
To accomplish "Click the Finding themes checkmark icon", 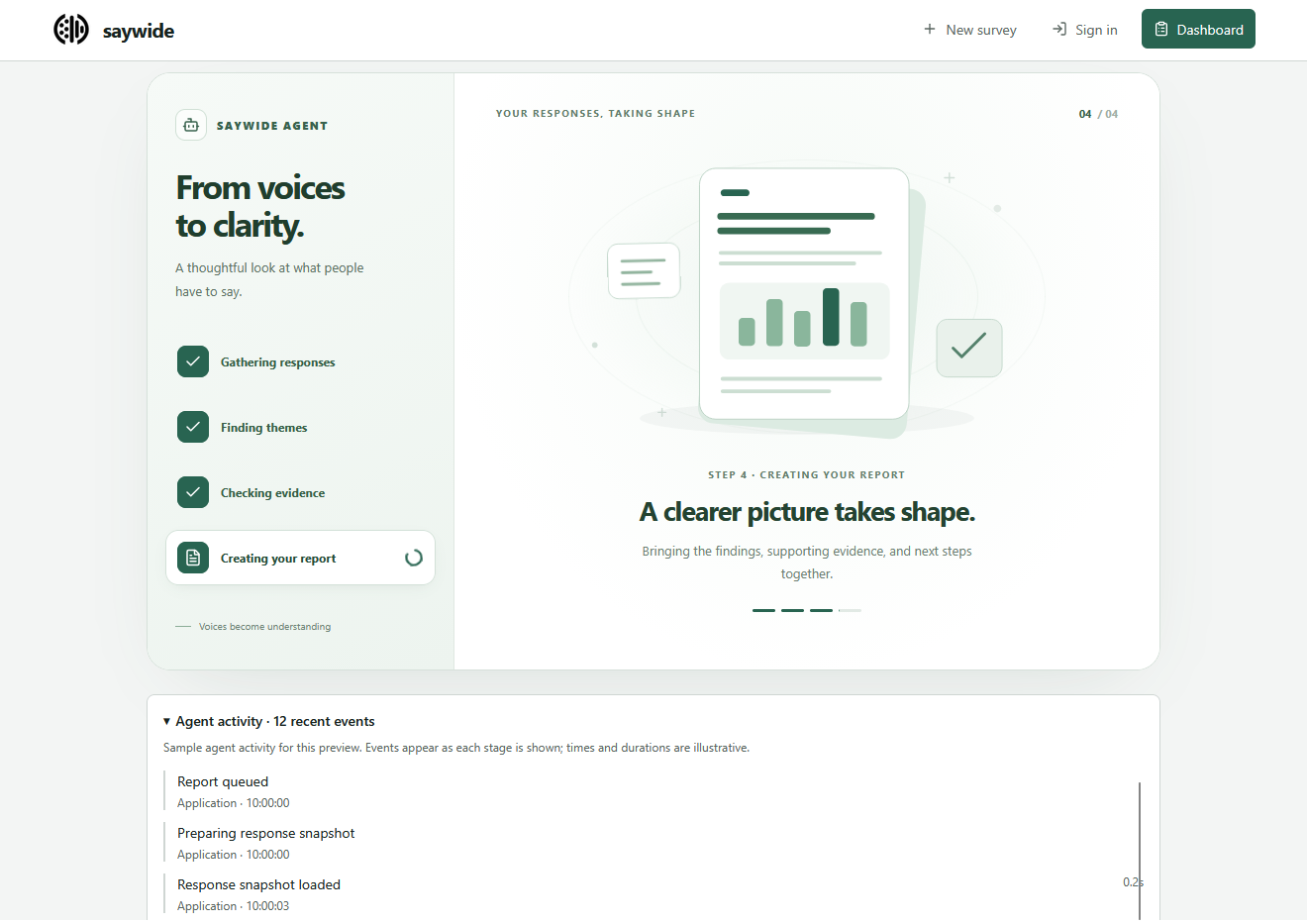I will coord(193,427).
